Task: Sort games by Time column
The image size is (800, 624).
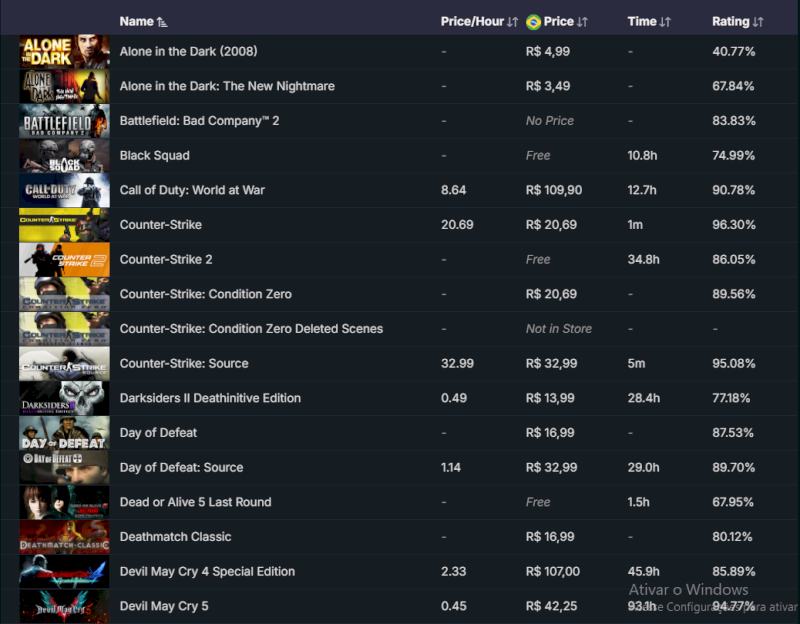Action: pyautogui.click(x=665, y=22)
